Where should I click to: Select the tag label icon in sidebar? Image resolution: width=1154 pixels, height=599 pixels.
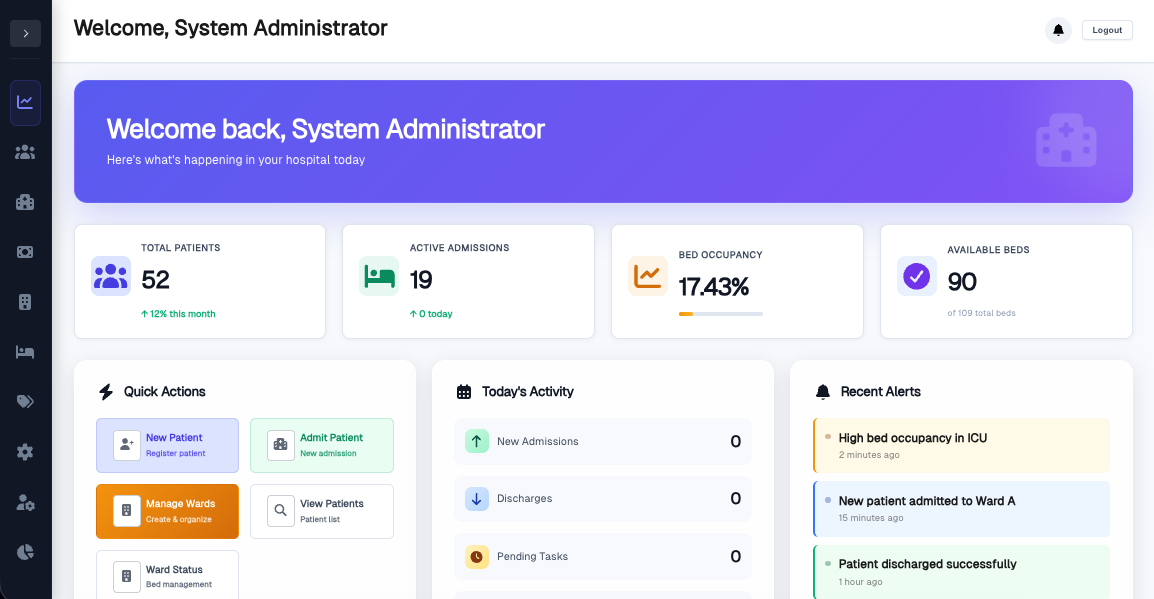pos(25,401)
